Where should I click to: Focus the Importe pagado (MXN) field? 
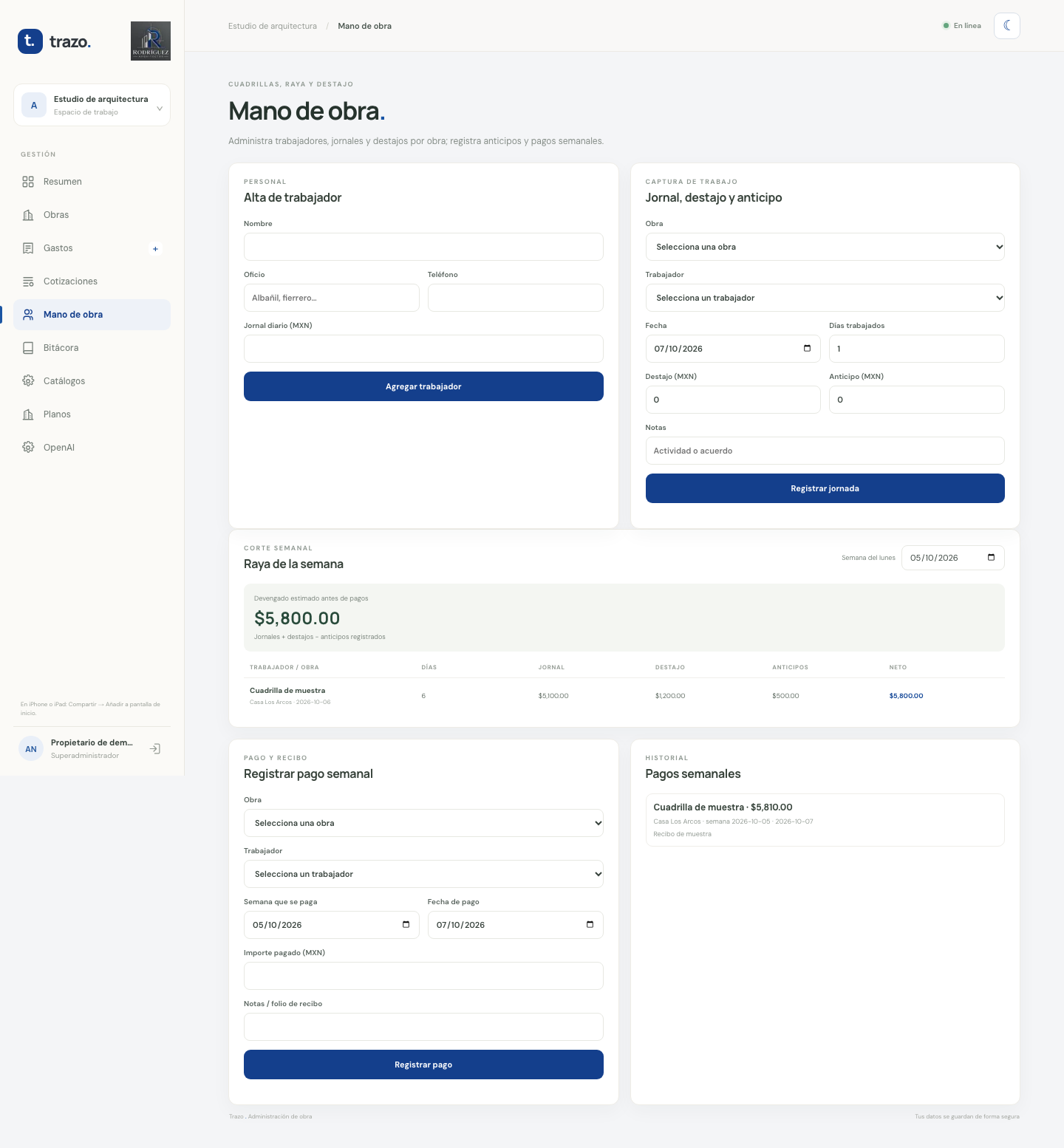point(423,976)
